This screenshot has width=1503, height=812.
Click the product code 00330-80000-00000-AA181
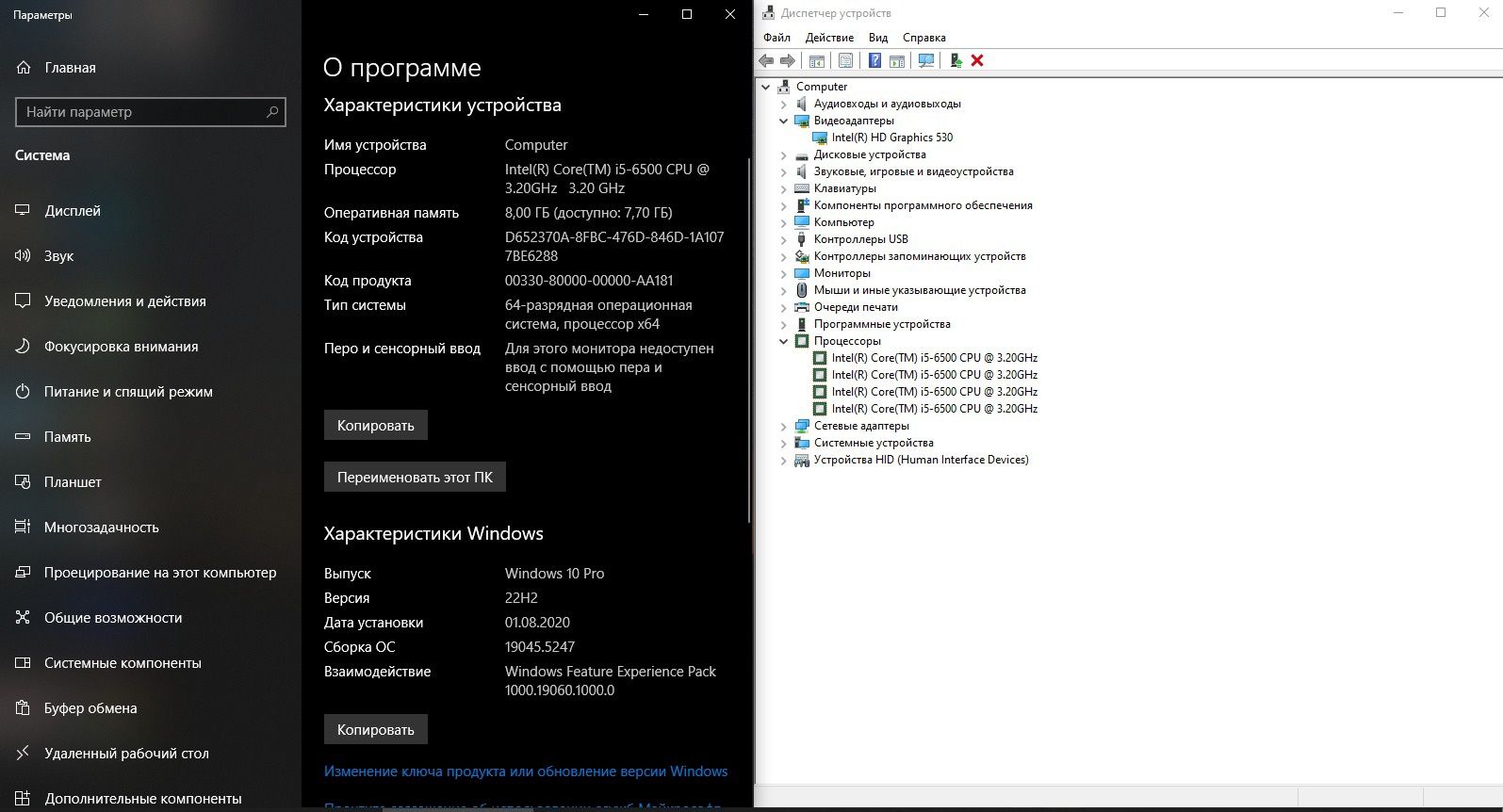tap(589, 281)
